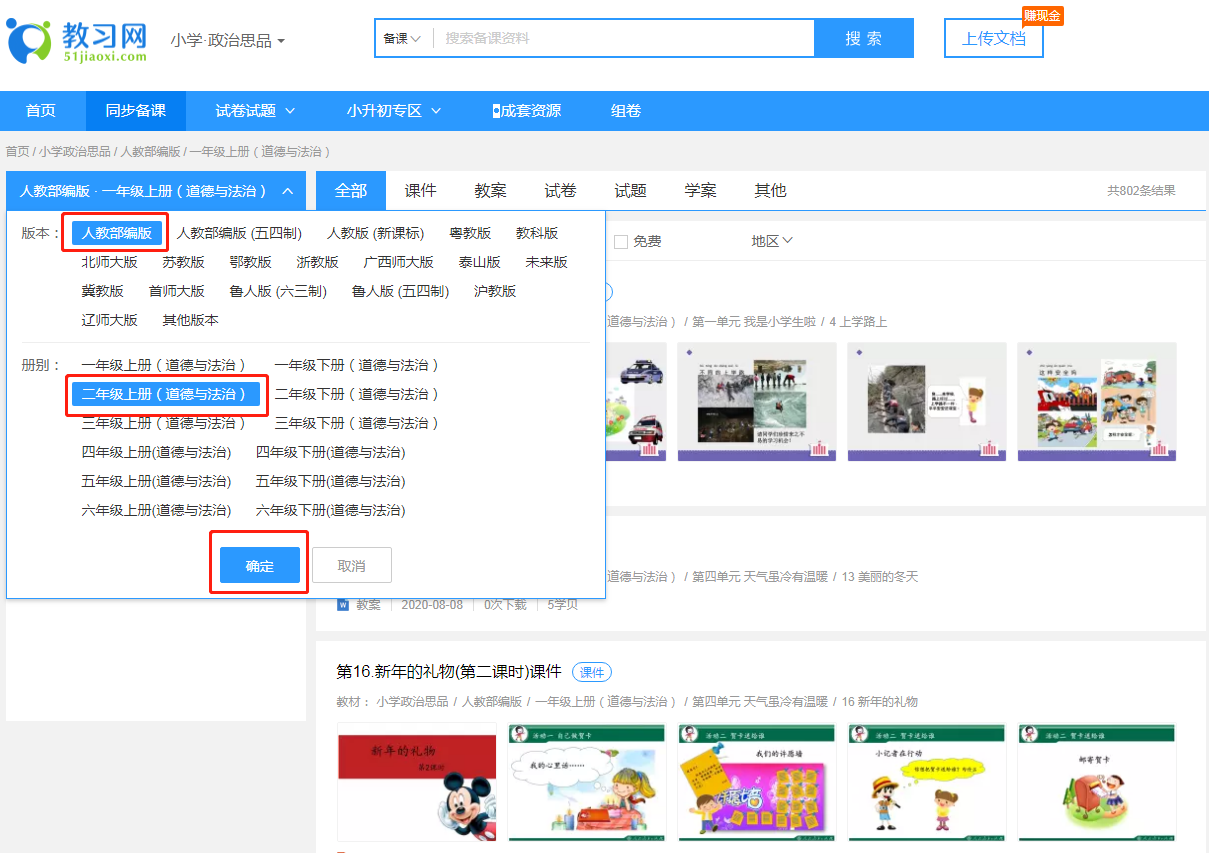Screen dimensions: 1209x853
Task: Select 三年级下册 (道德与法治) volume
Action: (357, 423)
